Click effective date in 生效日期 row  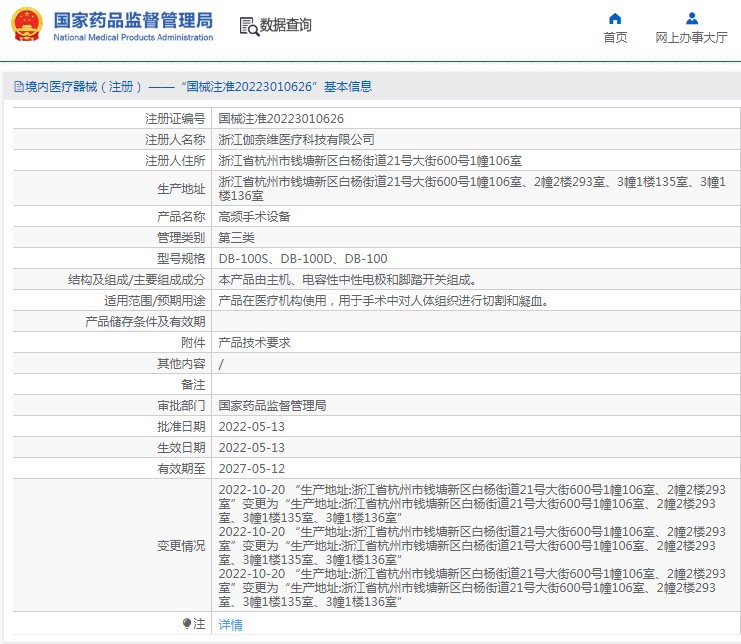(x=252, y=447)
